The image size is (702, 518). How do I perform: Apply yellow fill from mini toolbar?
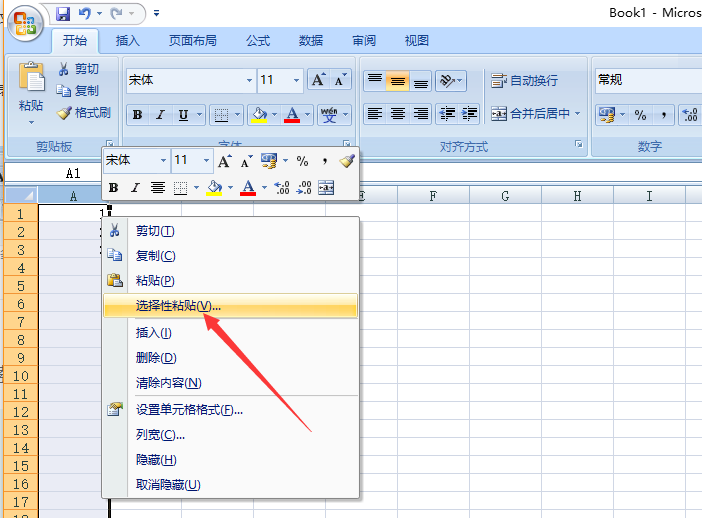coord(214,188)
